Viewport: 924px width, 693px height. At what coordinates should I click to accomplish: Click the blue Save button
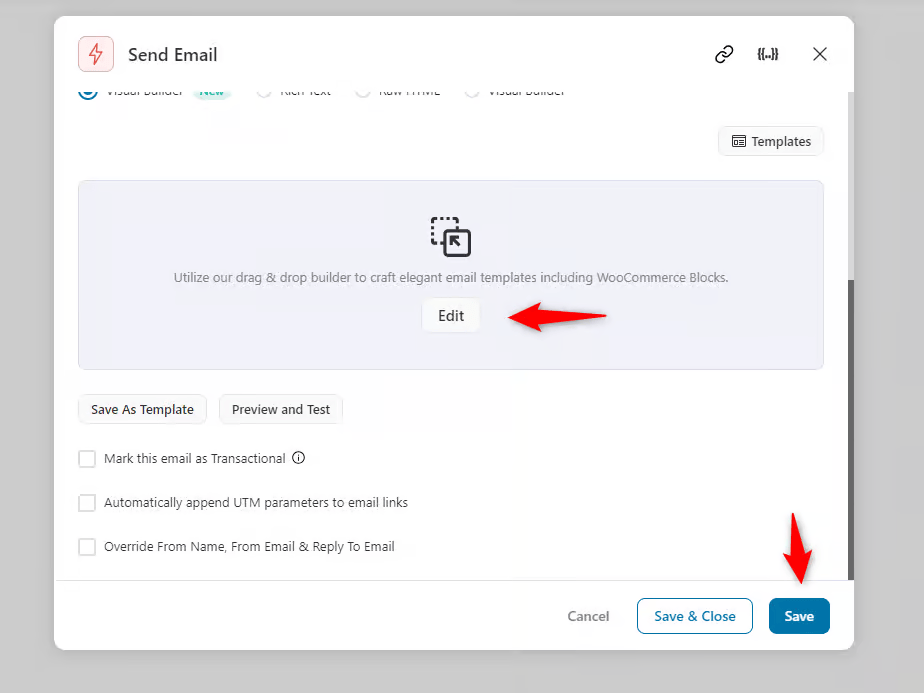click(799, 616)
